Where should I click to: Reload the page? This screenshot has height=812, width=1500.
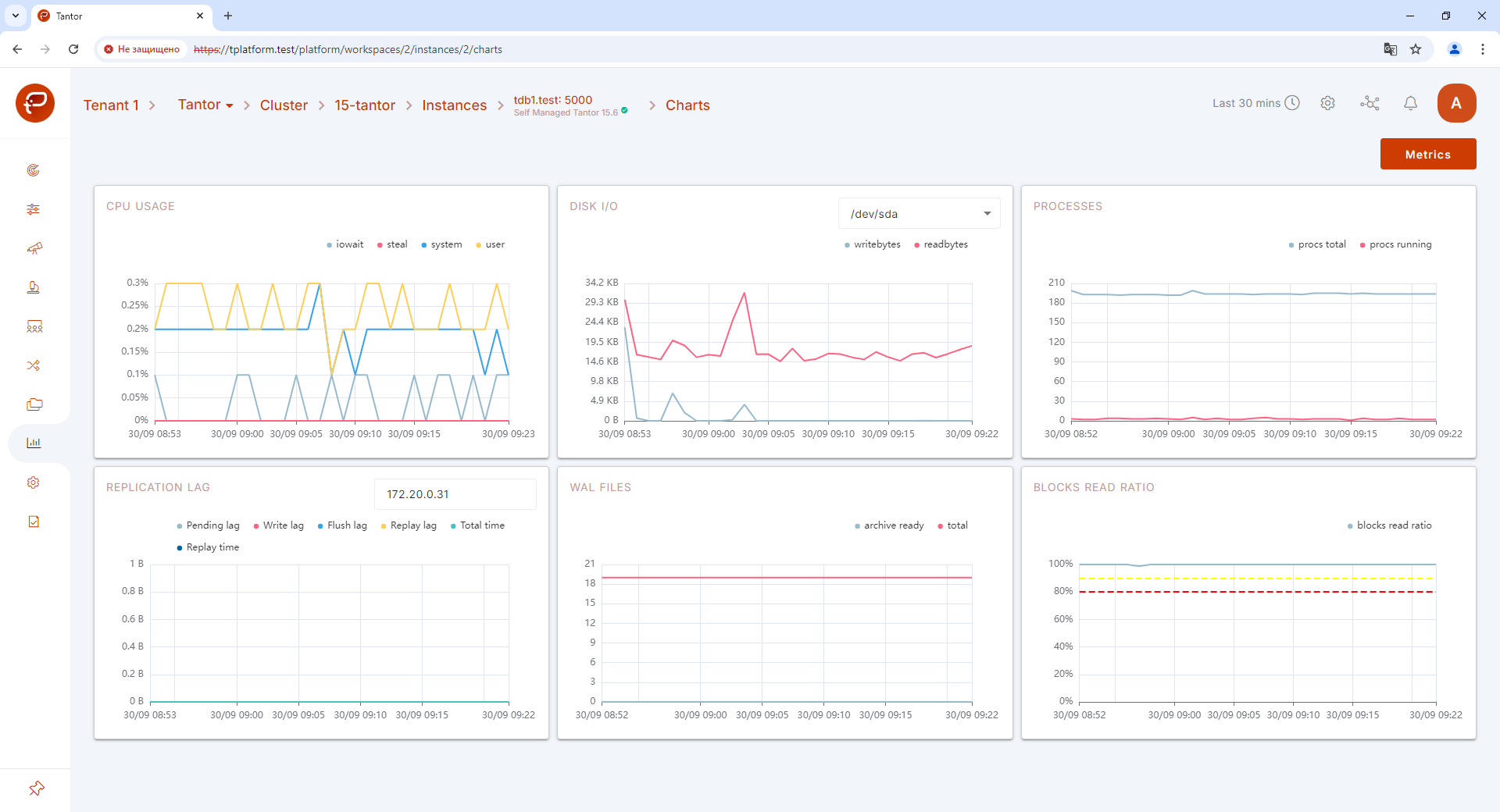point(73,49)
